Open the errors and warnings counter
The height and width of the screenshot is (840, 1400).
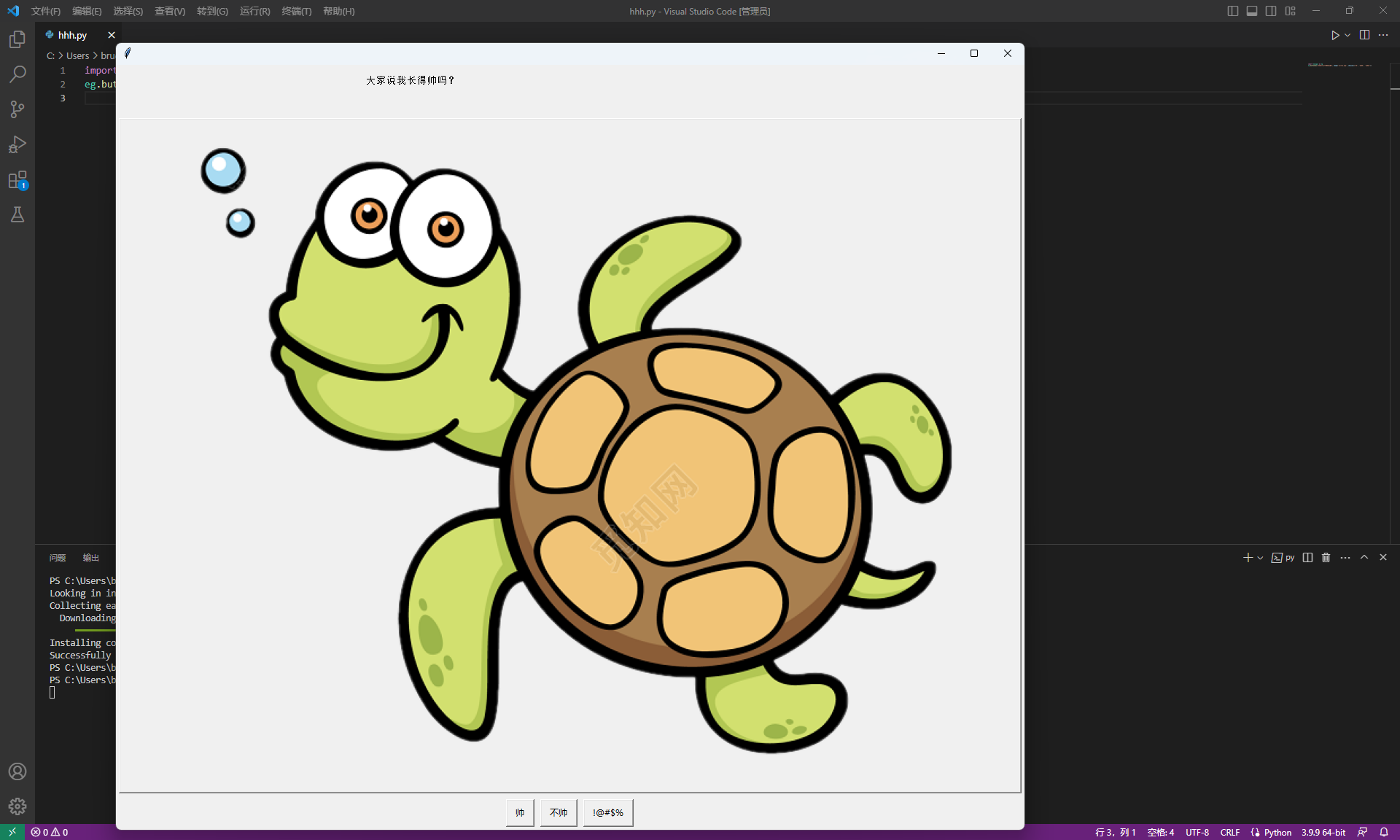click(50, 832)
